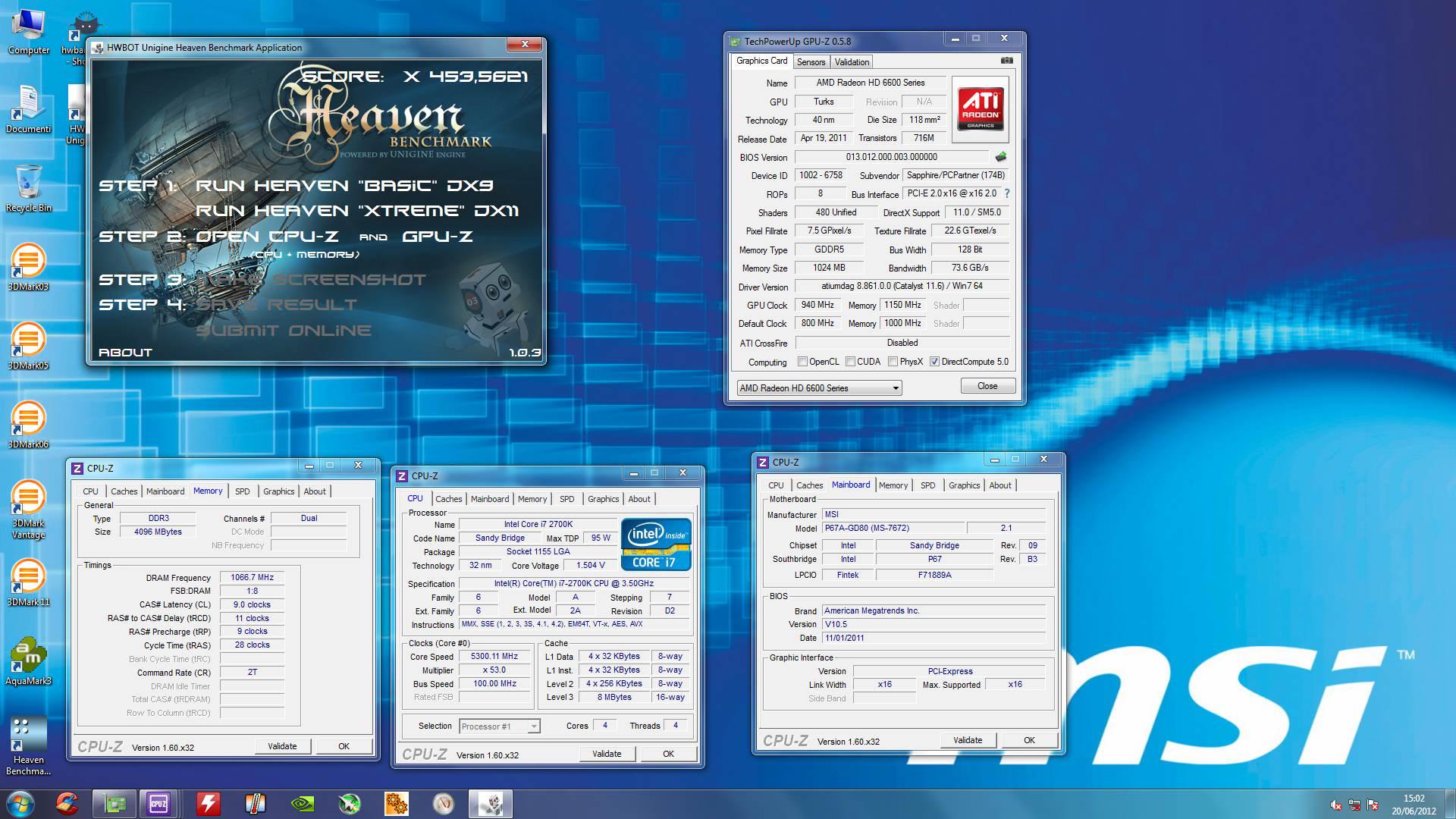Image resolution: width=1456 pixels, height=819 pixels.
Task: Click ABOUT in the Heaven Benchmark app
Action: click(125, 353)
